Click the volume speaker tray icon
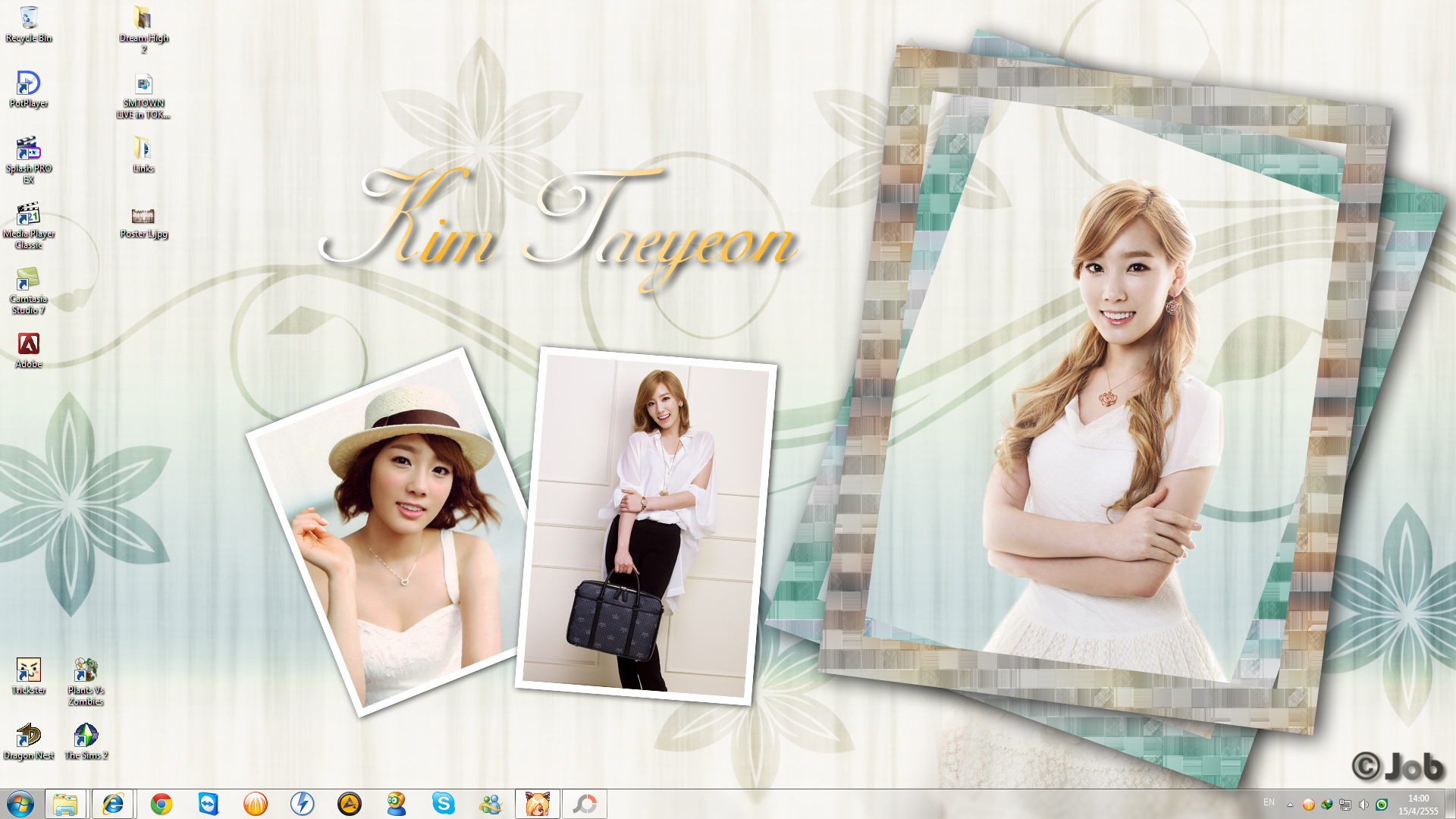1456x819 pixels. tap(1363, 805)
